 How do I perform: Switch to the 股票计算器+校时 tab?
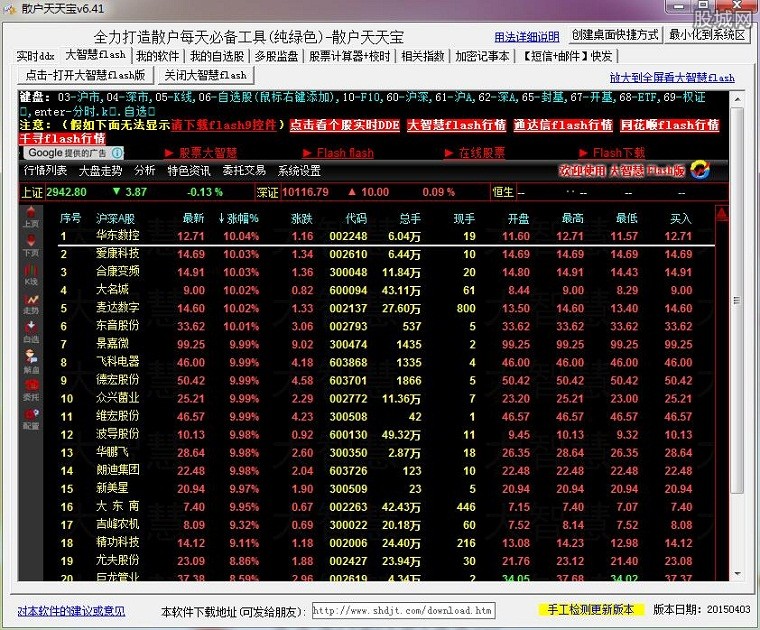pos(349,56)
